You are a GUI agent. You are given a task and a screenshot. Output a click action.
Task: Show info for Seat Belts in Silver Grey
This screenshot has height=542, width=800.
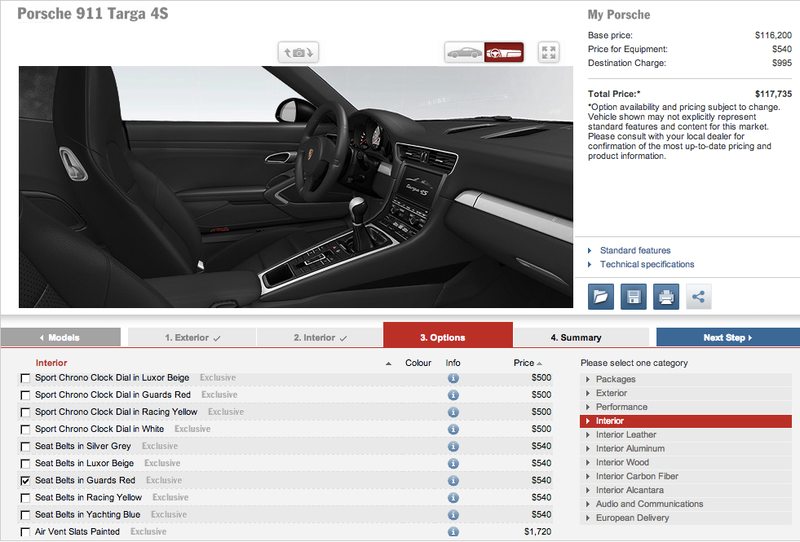pos(453,447)
